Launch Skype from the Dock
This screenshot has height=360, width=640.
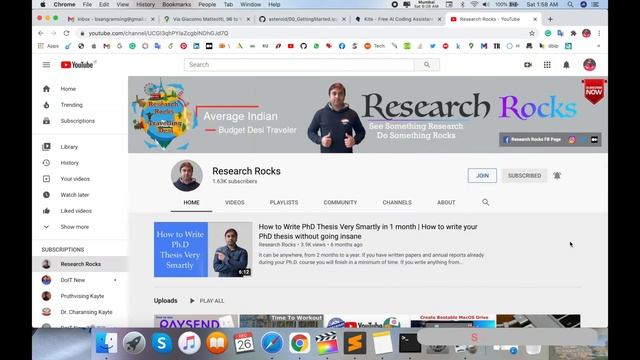[162, 342]
